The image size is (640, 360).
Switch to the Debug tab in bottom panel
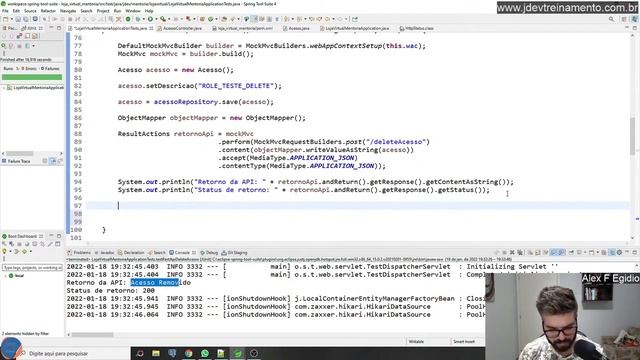click(x=209, y=253)
